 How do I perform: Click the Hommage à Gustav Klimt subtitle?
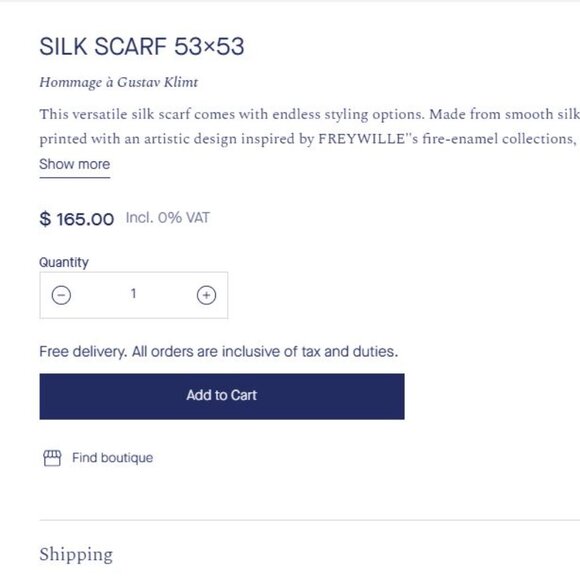tap(119, 82)
